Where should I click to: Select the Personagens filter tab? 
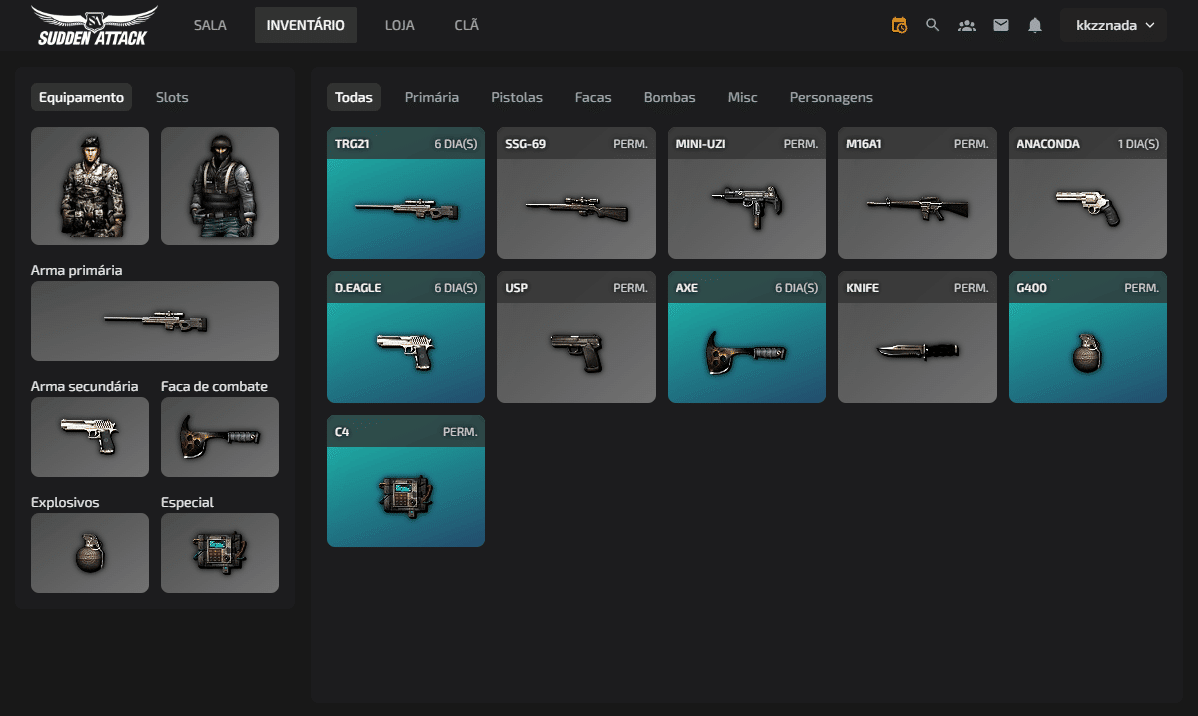(831, 97)
